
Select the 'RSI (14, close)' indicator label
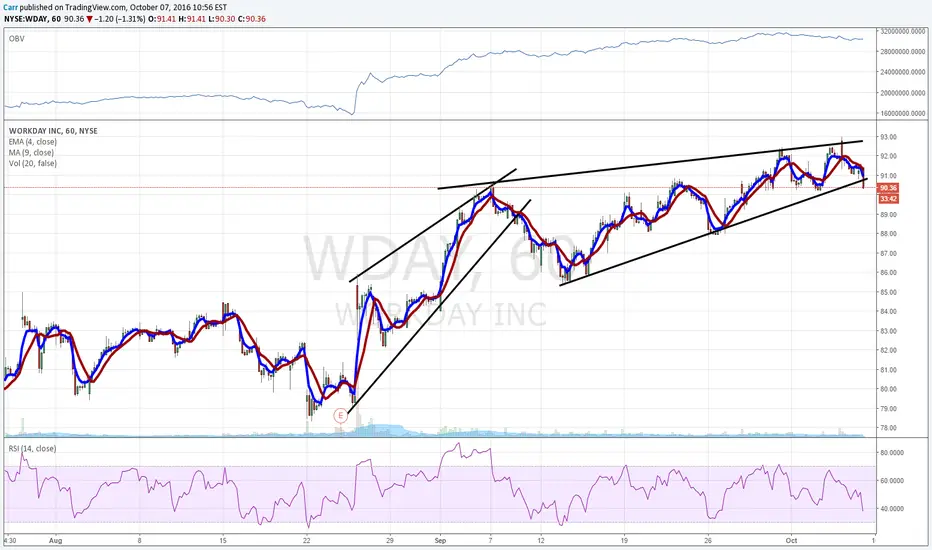pos(33,448)
